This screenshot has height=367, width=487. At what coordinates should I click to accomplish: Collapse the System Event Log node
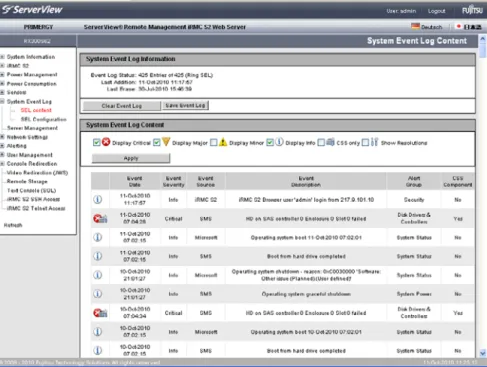pos(2,101)
